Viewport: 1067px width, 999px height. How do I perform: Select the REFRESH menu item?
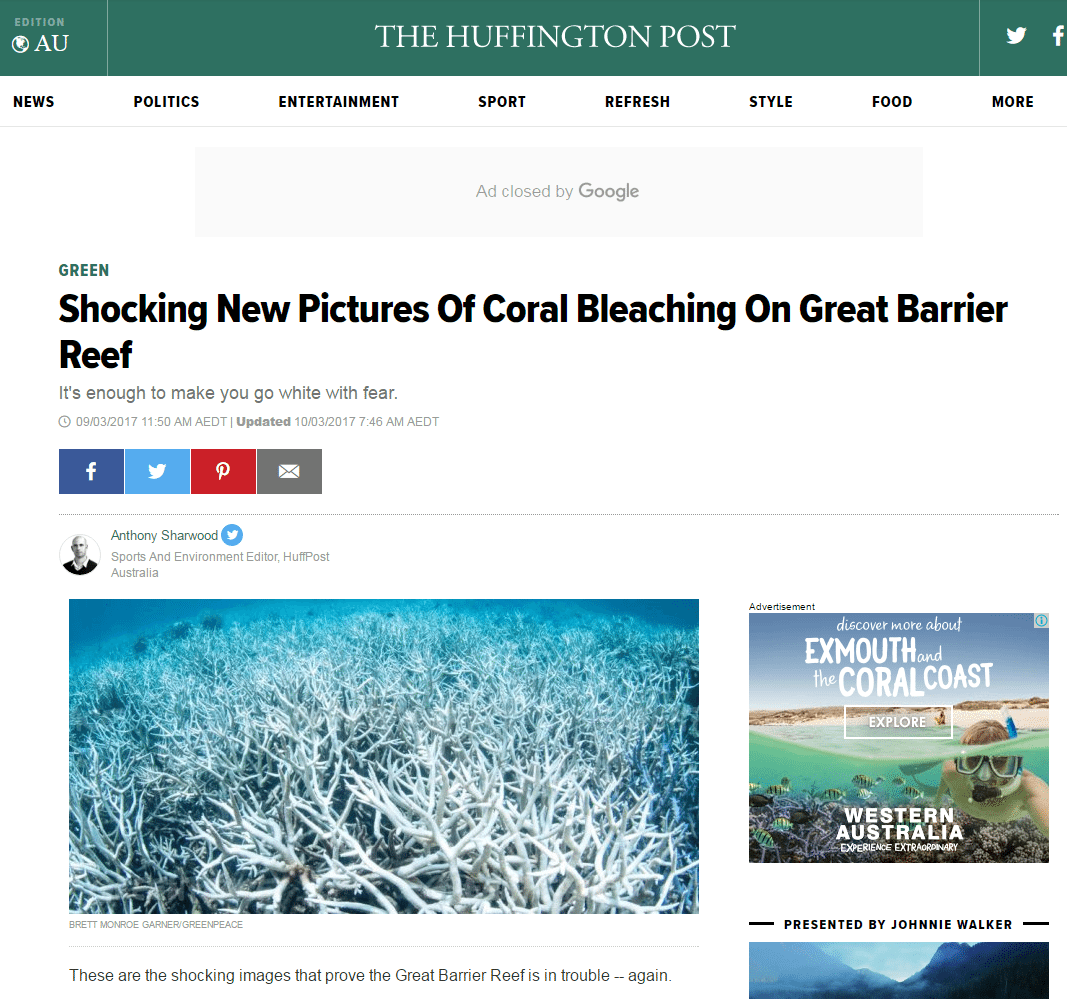tap(637, 101)
